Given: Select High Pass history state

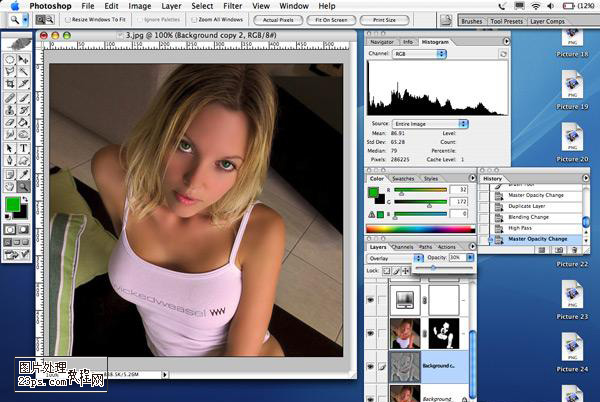Looking at the screenshot, I should (x=536, y=228).
